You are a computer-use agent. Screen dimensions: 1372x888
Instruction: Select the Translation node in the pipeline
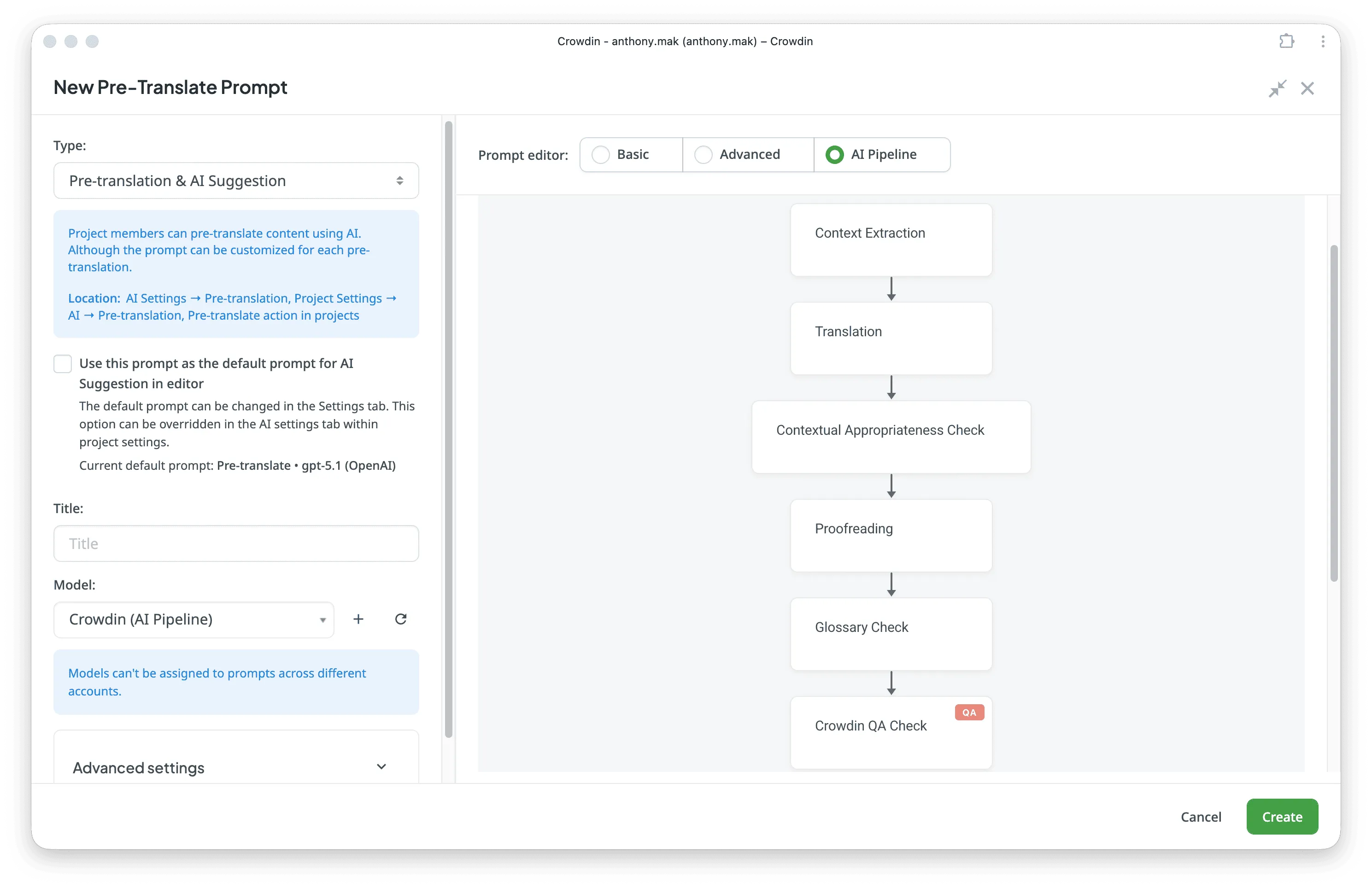tap(891, 338)
